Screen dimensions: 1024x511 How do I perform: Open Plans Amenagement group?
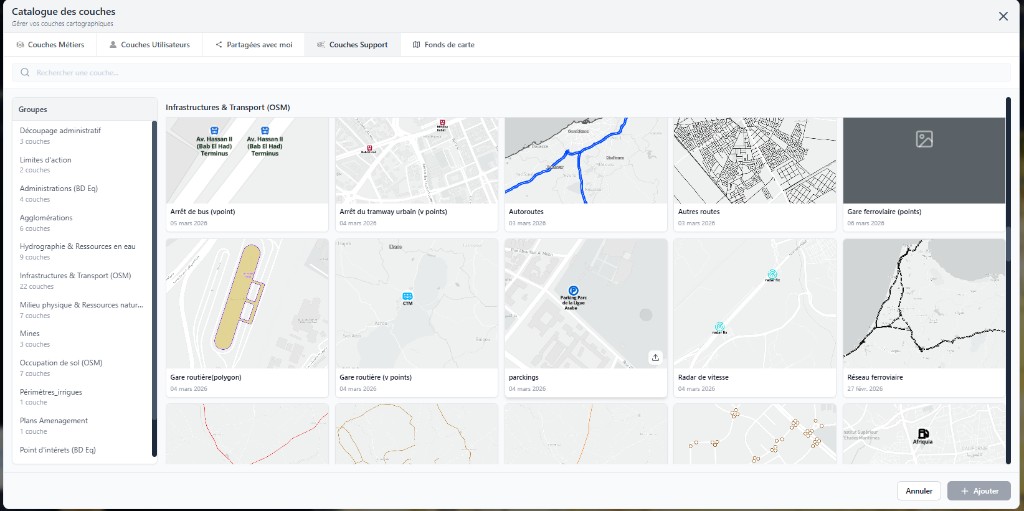point(82,425)
